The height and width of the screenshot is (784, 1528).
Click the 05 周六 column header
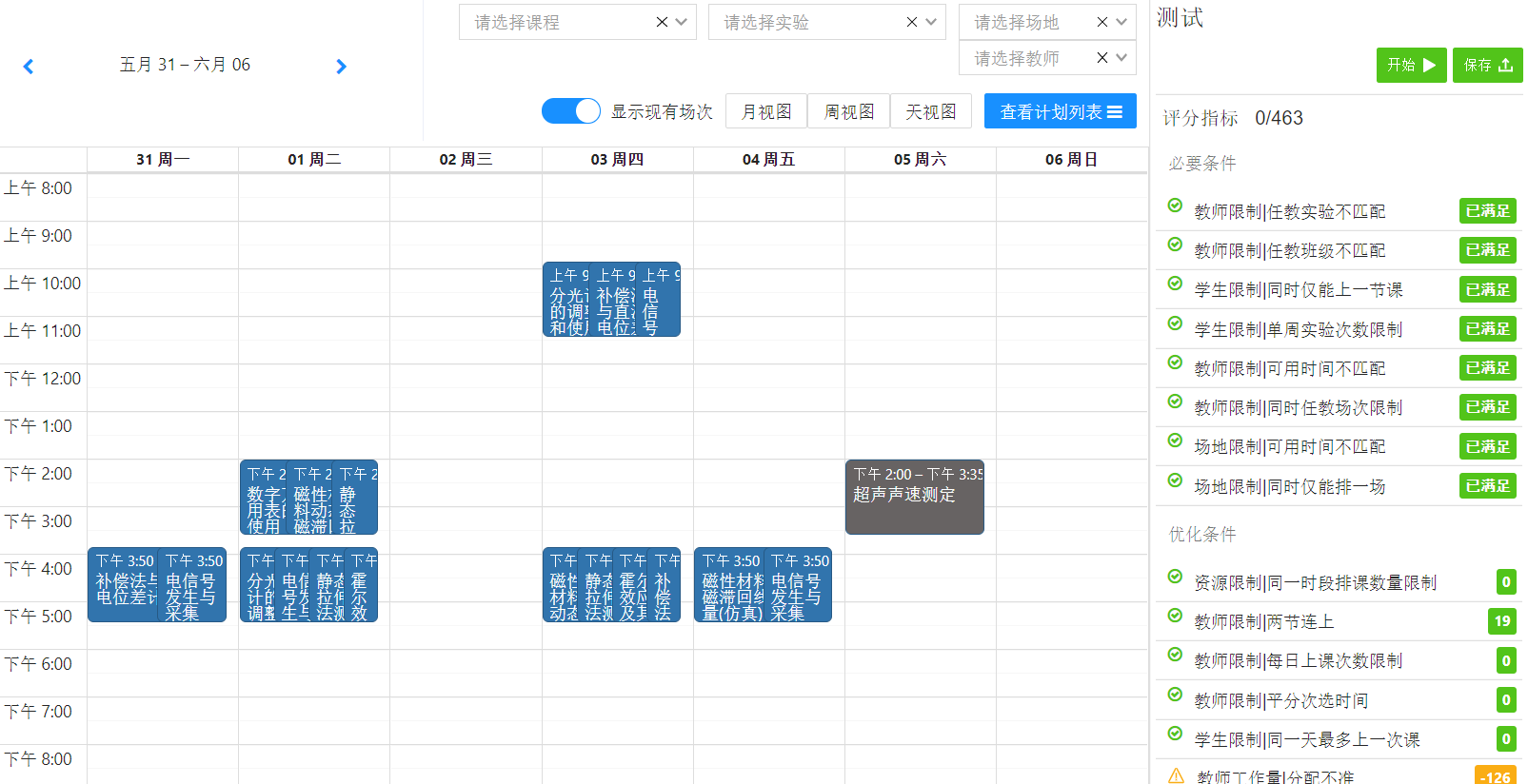(x=920, y=160)
